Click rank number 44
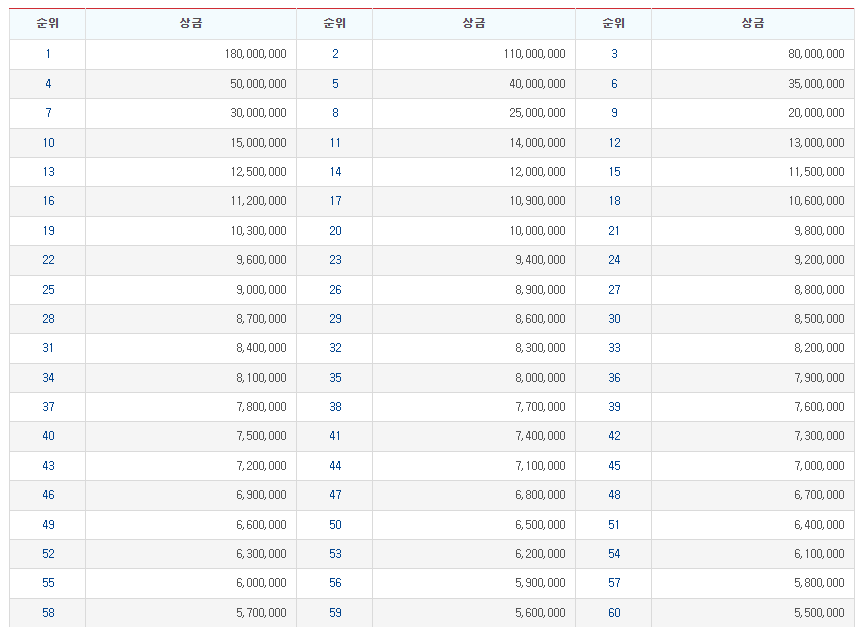Screen dimensions: 863x627 point(335,466)
